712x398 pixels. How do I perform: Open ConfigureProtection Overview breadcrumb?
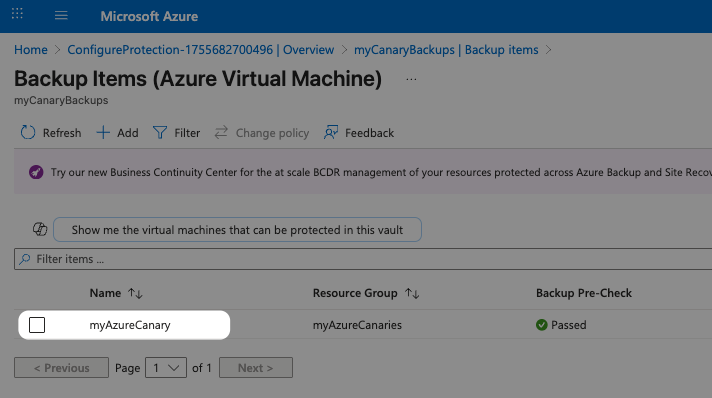click(201, 50)
